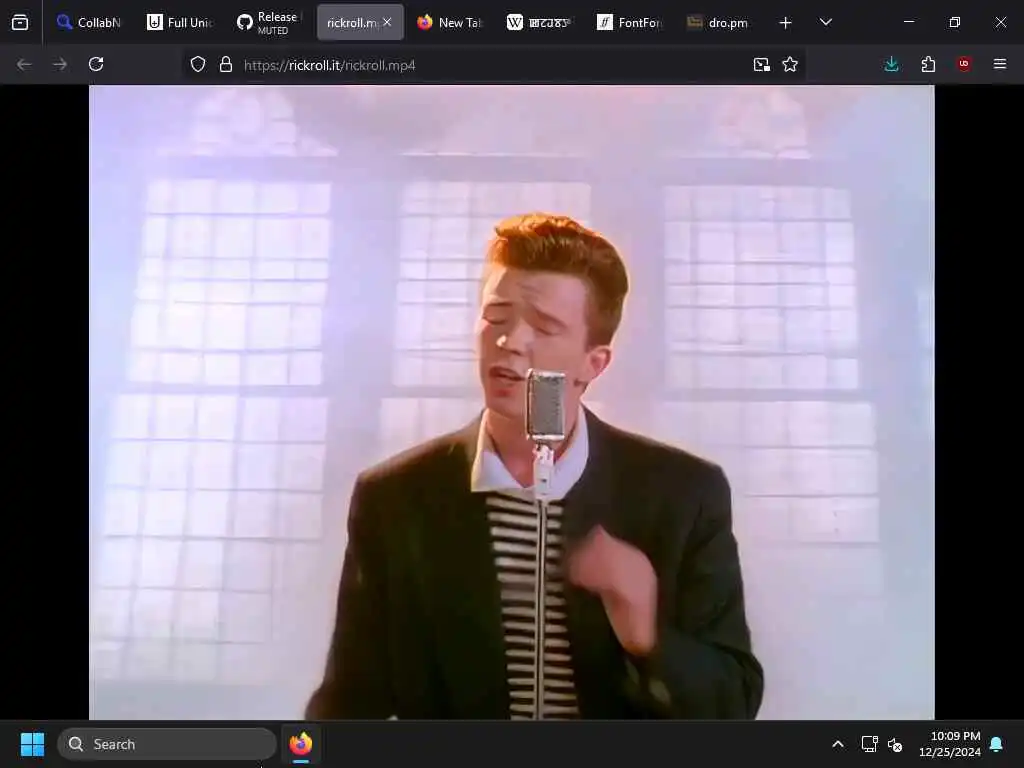1024x768 pixels.
Task: Open Firefox View icon in tab bar
Action: tap(20, 22)
